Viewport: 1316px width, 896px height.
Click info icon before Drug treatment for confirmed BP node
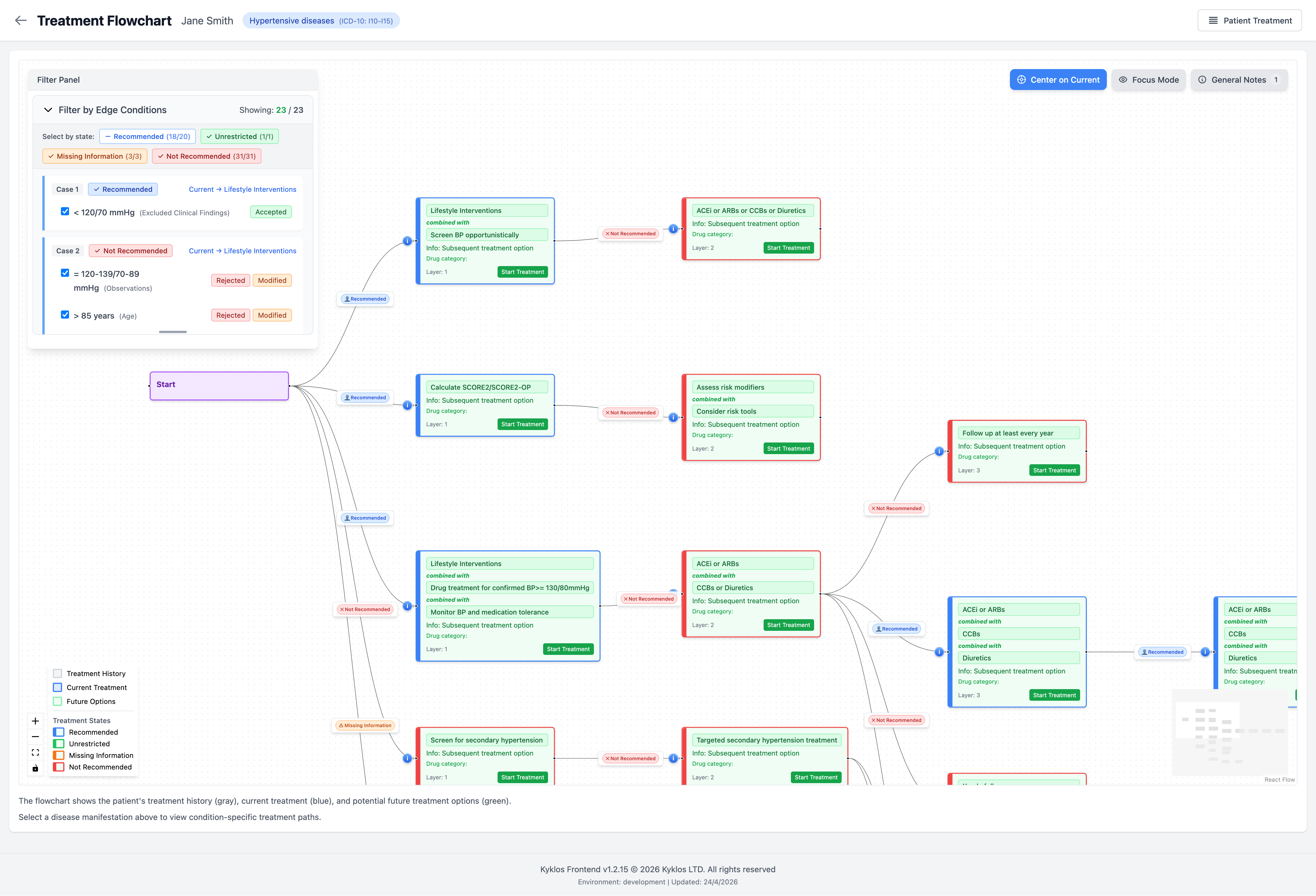[x=407, y=606]
